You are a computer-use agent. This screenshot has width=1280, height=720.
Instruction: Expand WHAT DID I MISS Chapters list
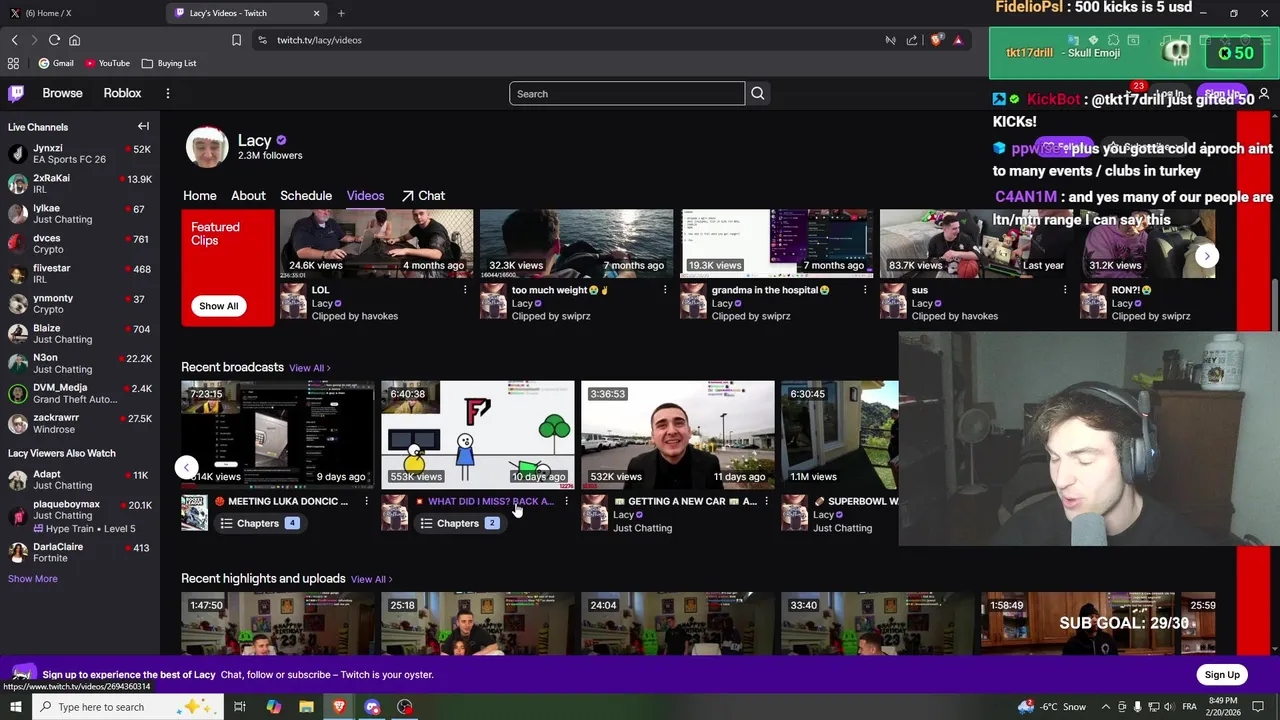pyautogui.click(x=458, y=523)
